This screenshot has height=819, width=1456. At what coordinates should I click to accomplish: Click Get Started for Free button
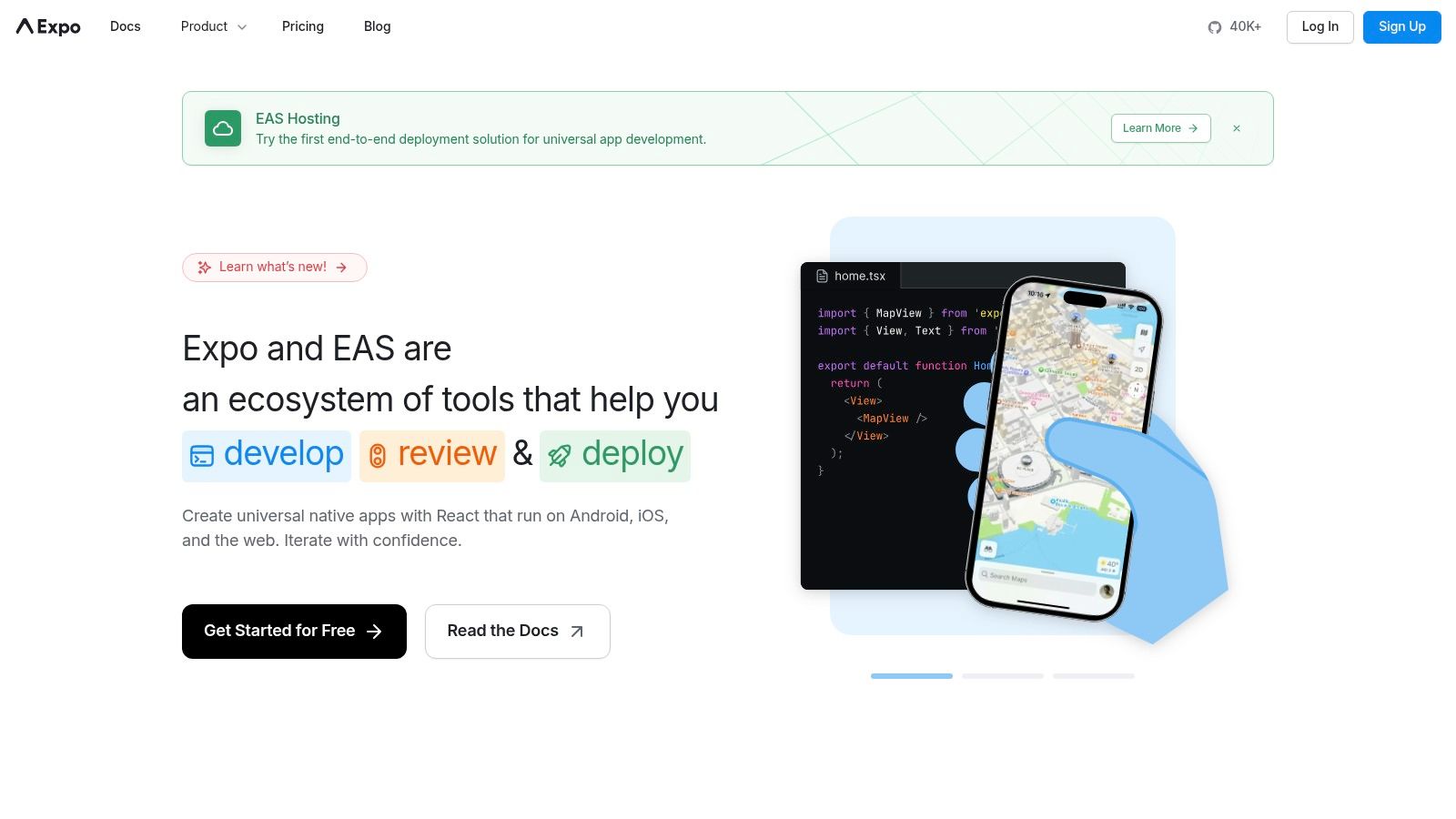coord(294,632)
